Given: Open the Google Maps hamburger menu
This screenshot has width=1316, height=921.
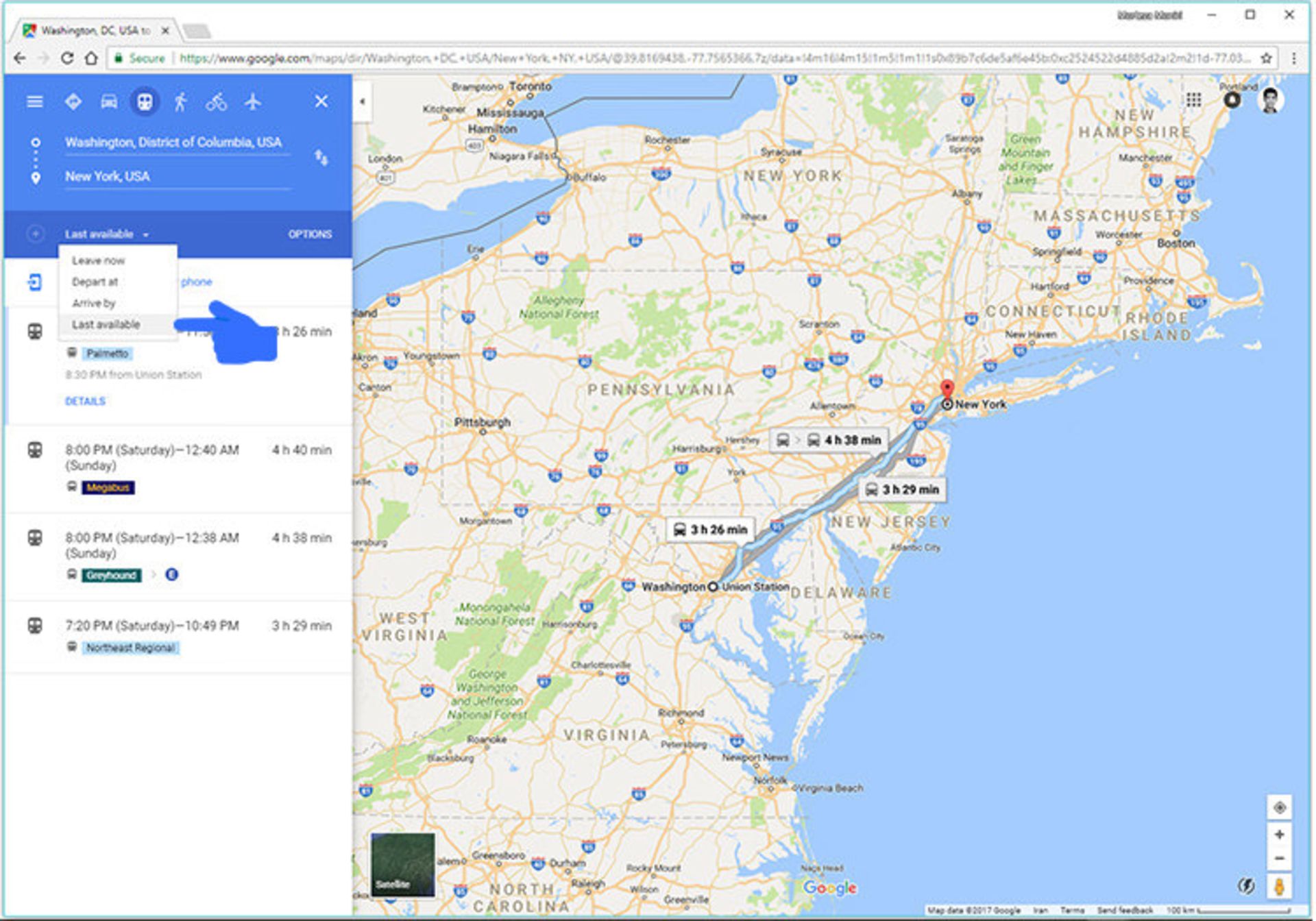Looking at the screenshot, I should tap(34, 102).
